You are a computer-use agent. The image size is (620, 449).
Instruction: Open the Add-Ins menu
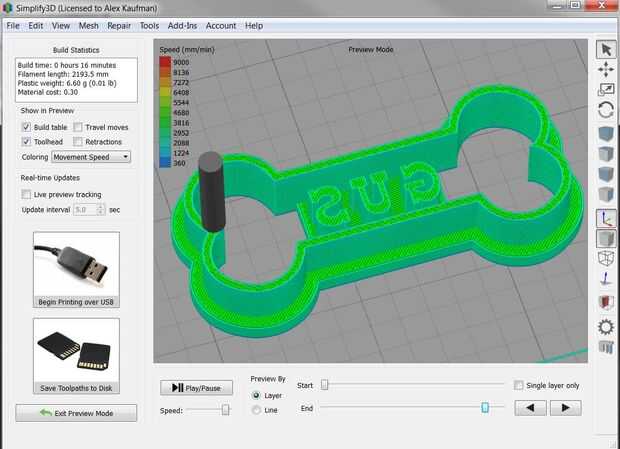(182, 26)
